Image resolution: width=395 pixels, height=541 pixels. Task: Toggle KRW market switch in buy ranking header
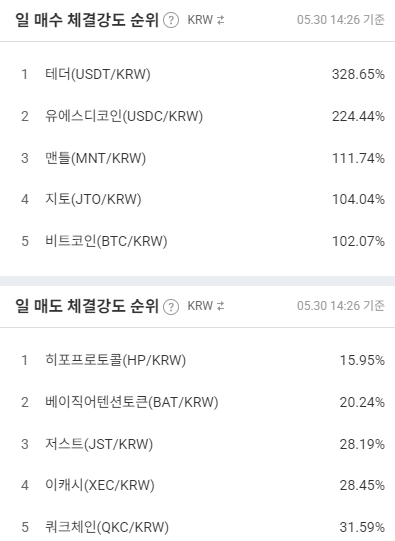206,20
